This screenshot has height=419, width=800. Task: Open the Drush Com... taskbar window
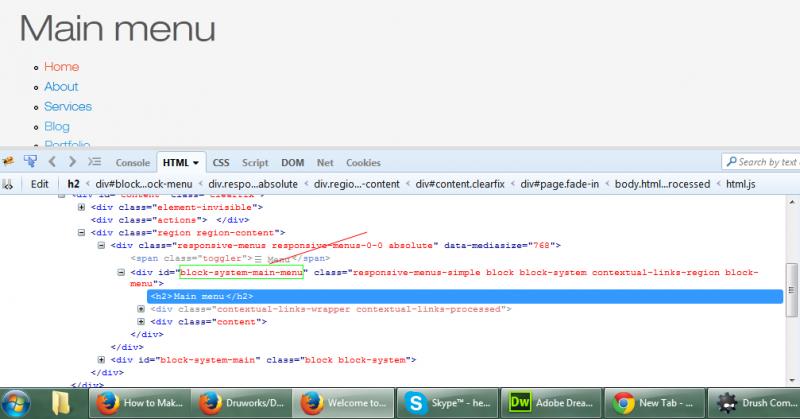tap(755, 403)
